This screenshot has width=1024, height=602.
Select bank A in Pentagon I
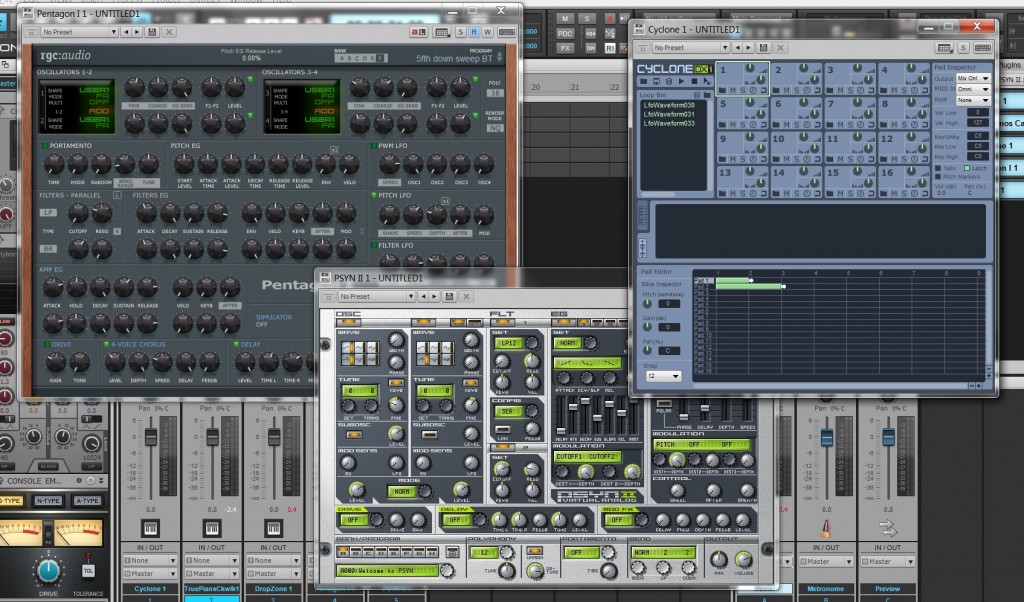click(342, 58)
